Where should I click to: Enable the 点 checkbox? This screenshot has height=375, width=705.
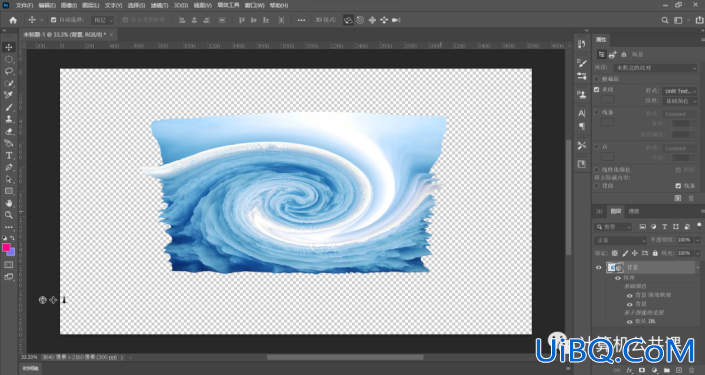coord(597,147)
